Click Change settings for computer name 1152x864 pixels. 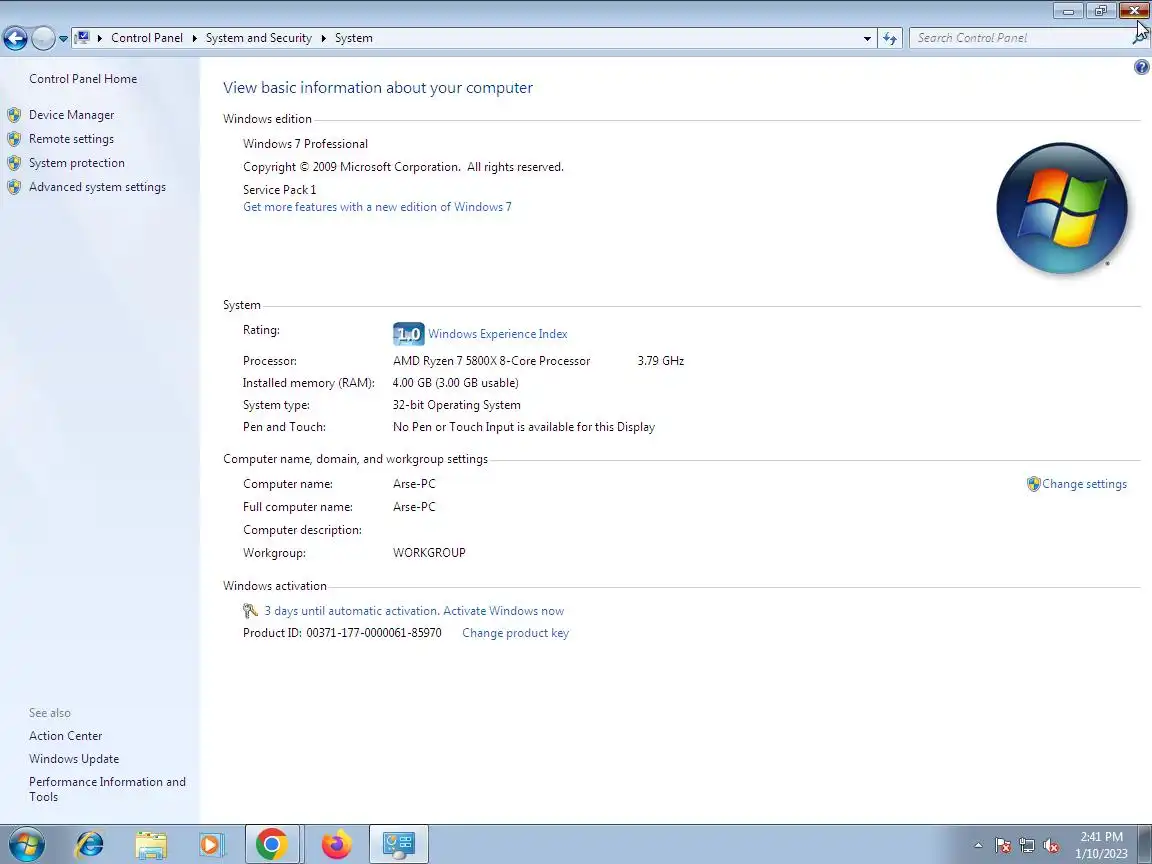pos(1084,484)
